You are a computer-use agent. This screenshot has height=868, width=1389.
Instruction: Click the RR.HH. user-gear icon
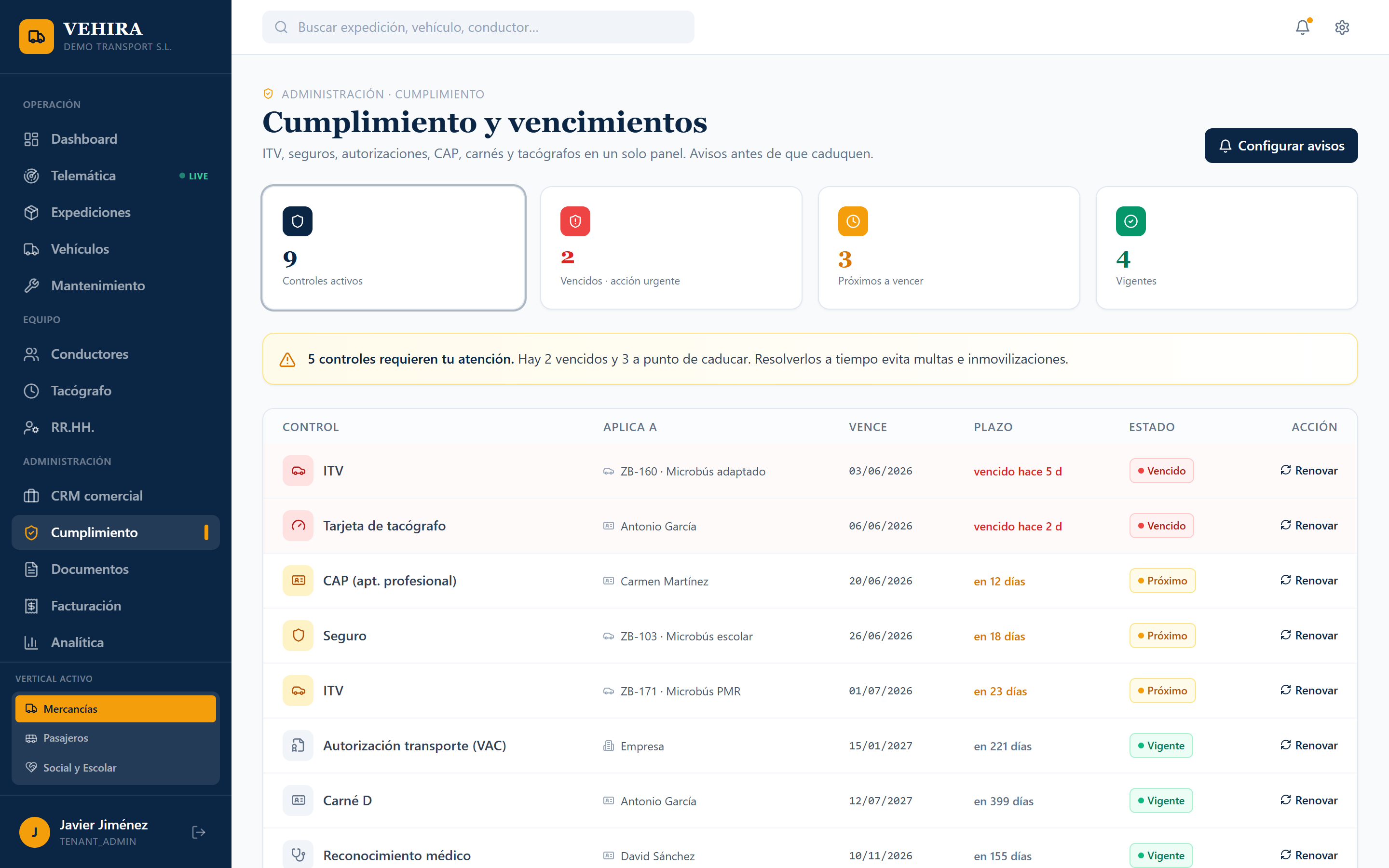coord(31,428)
